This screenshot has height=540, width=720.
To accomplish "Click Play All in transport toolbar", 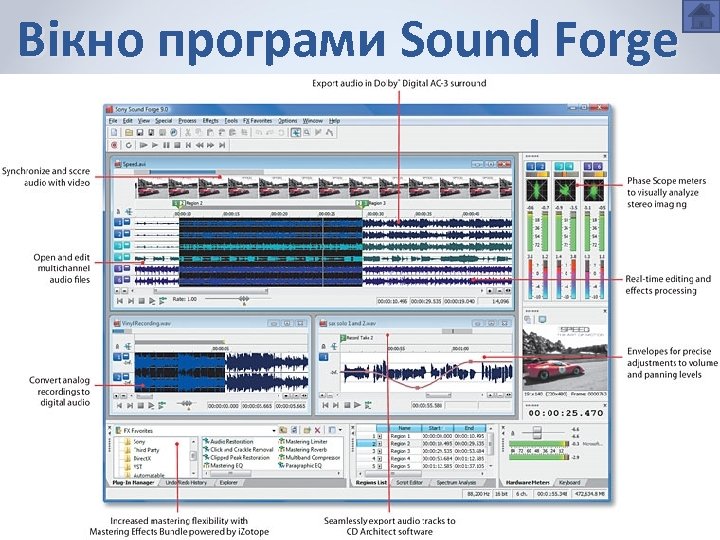I will 143,145.
